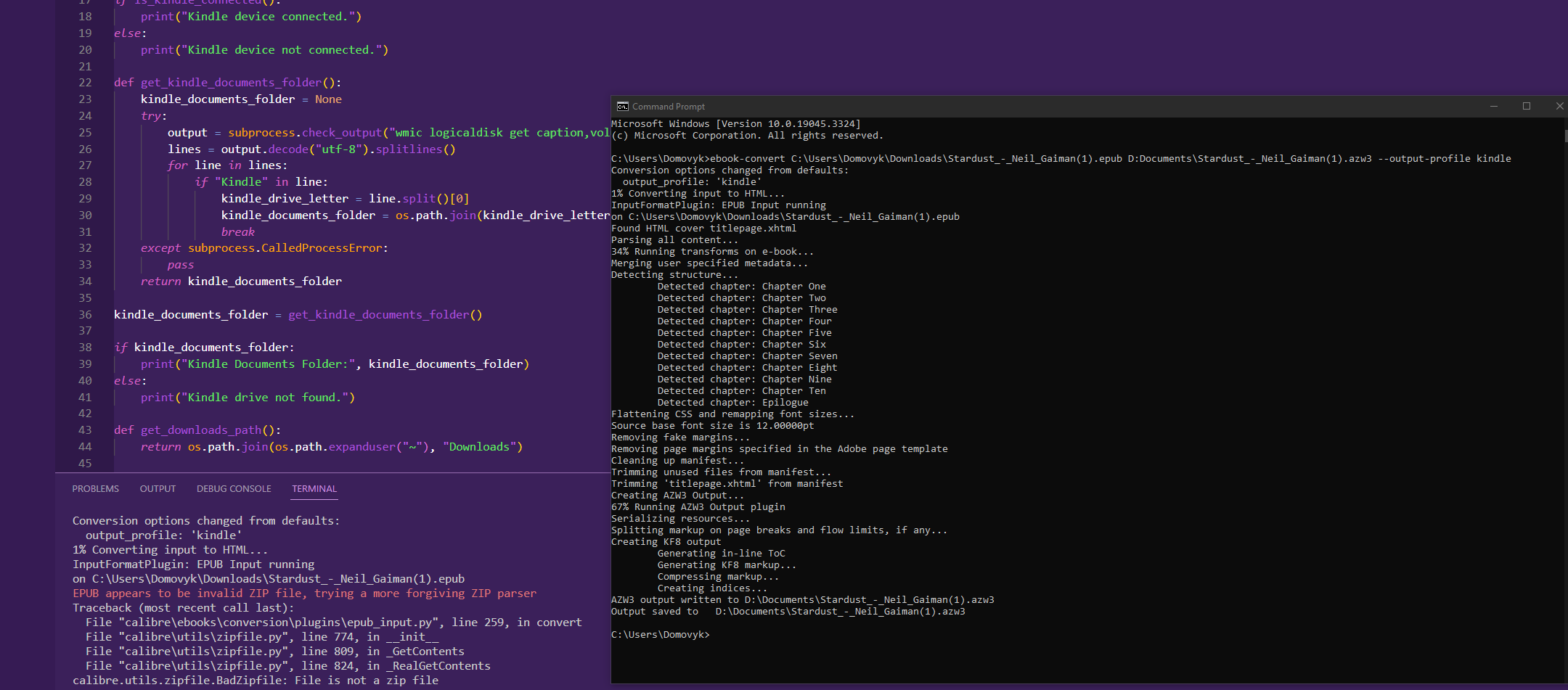The height and width of the screenshot is (690, 1568).
Task: Click the red invalid ZIP file warning
Action: (304, 594)
